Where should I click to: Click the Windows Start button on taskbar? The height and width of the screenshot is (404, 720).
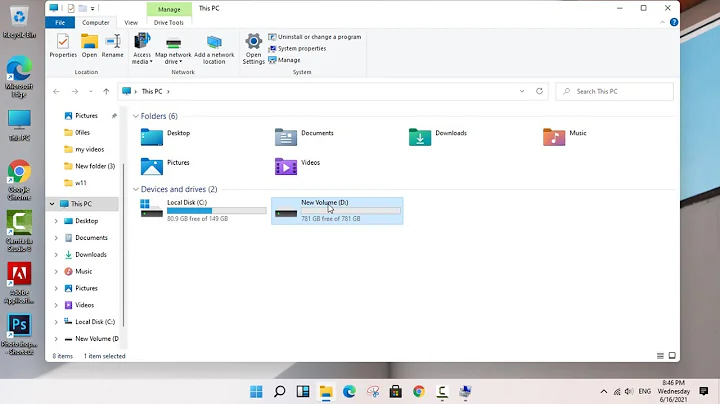[256, 392]
